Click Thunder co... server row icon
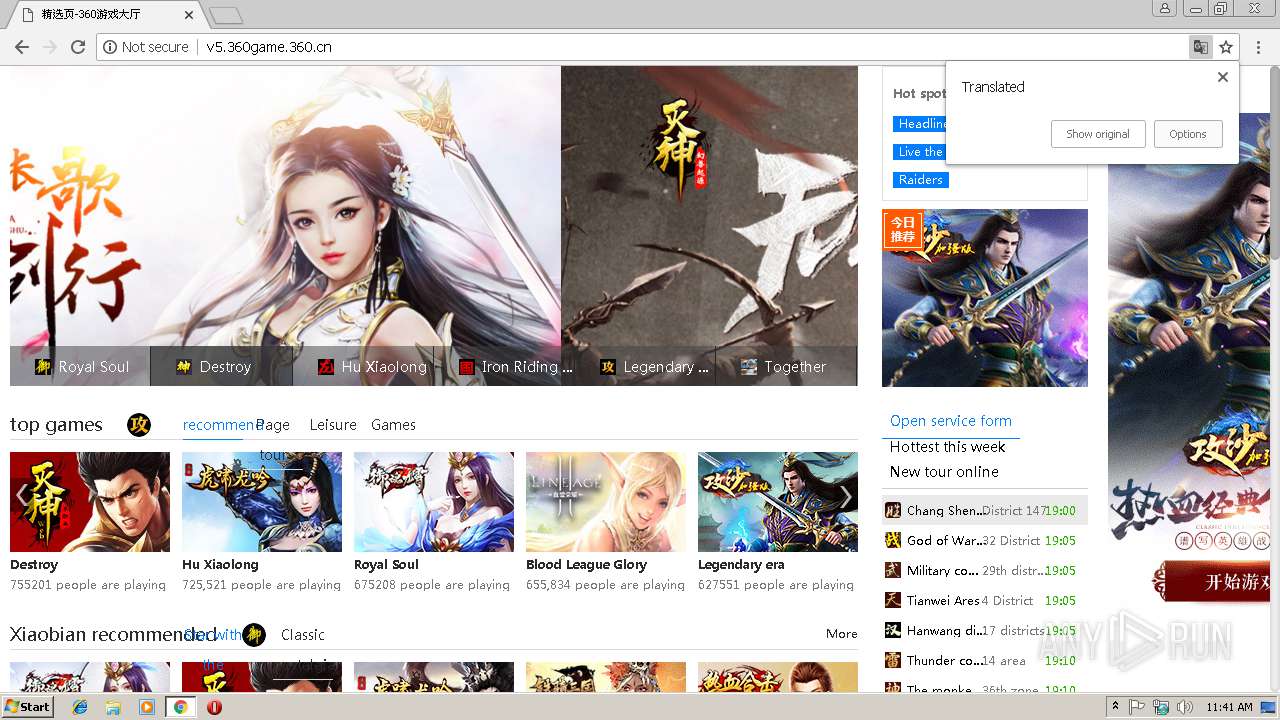The height and width of the screenshot is (720, 1280). click(x=893, y=660)
